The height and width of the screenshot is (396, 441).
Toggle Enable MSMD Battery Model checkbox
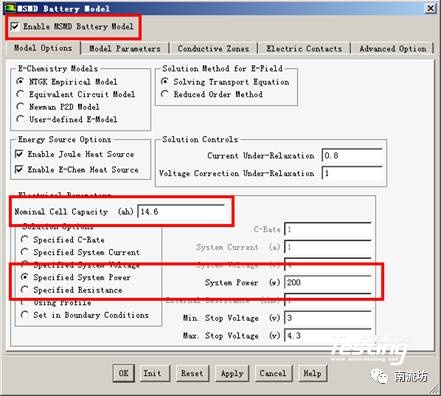[15, 26]
